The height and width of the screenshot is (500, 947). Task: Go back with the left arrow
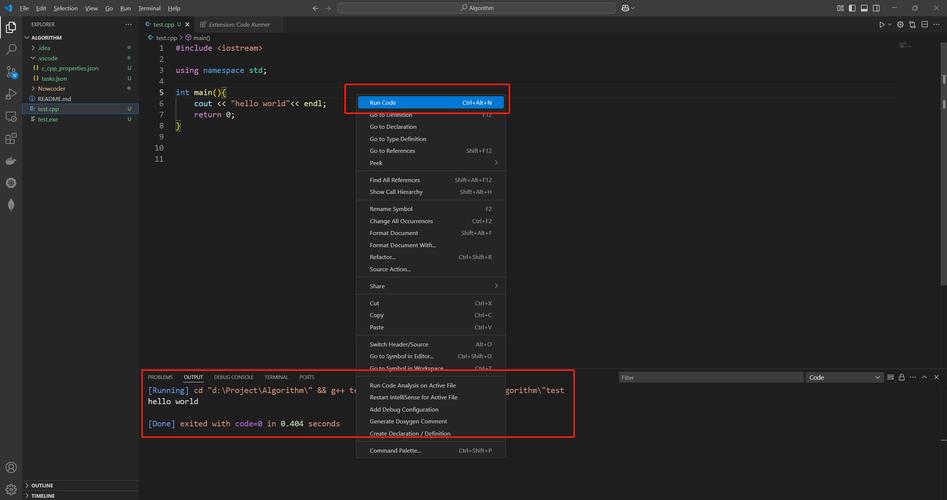tap(315, 8)
